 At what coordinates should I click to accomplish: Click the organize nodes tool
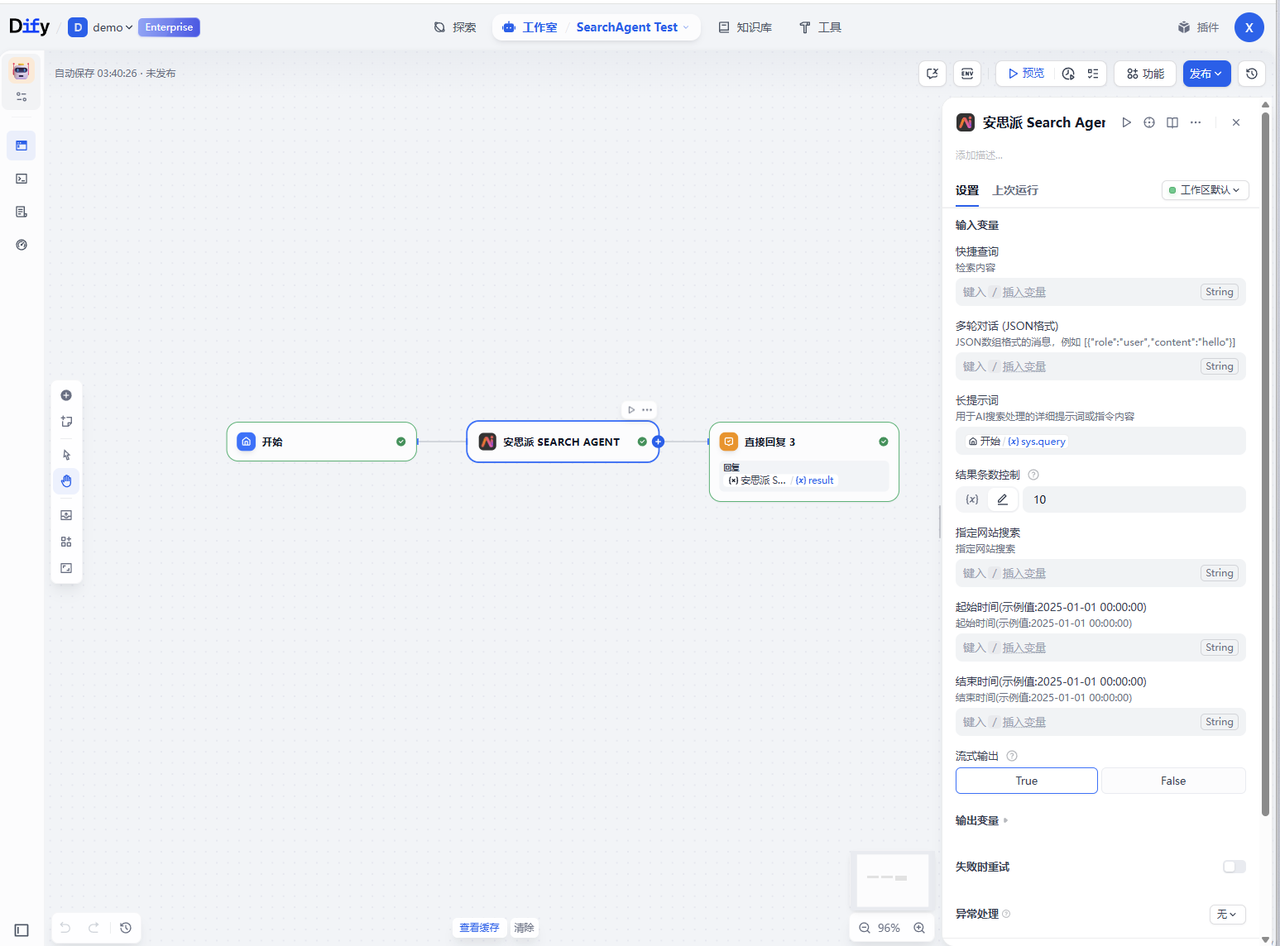[x=66, y=542]
